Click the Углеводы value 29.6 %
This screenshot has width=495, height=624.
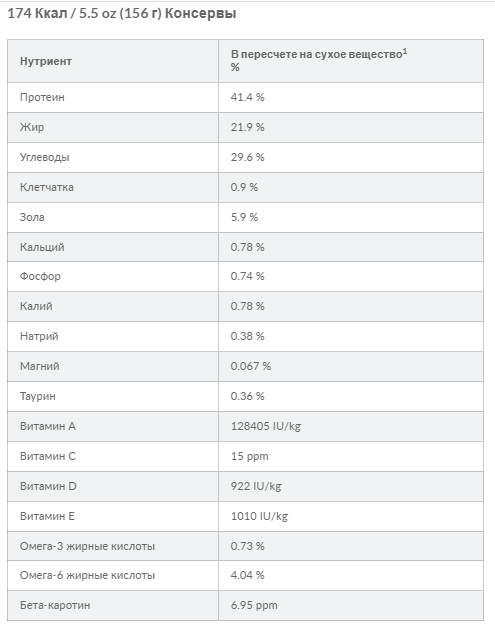click(x=248, y=157)
